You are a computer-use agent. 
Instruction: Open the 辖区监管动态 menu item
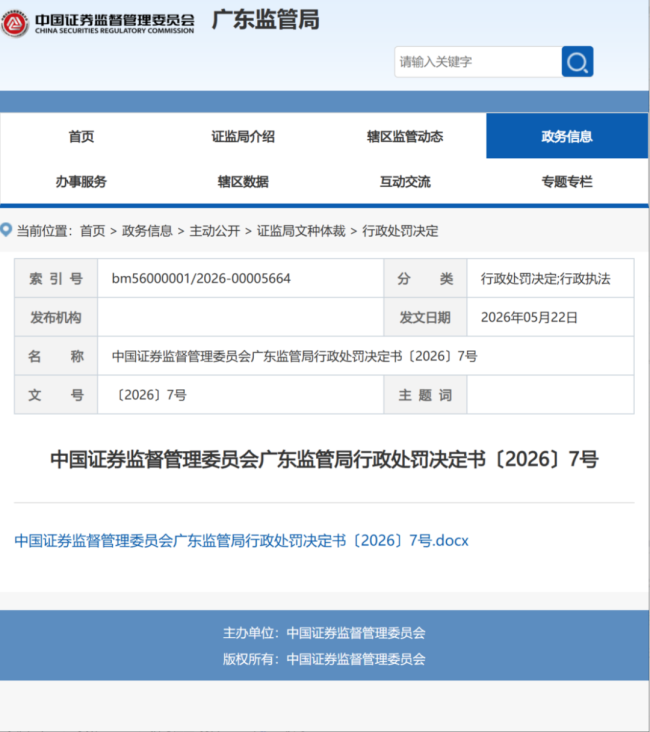(x=405, y=136)
